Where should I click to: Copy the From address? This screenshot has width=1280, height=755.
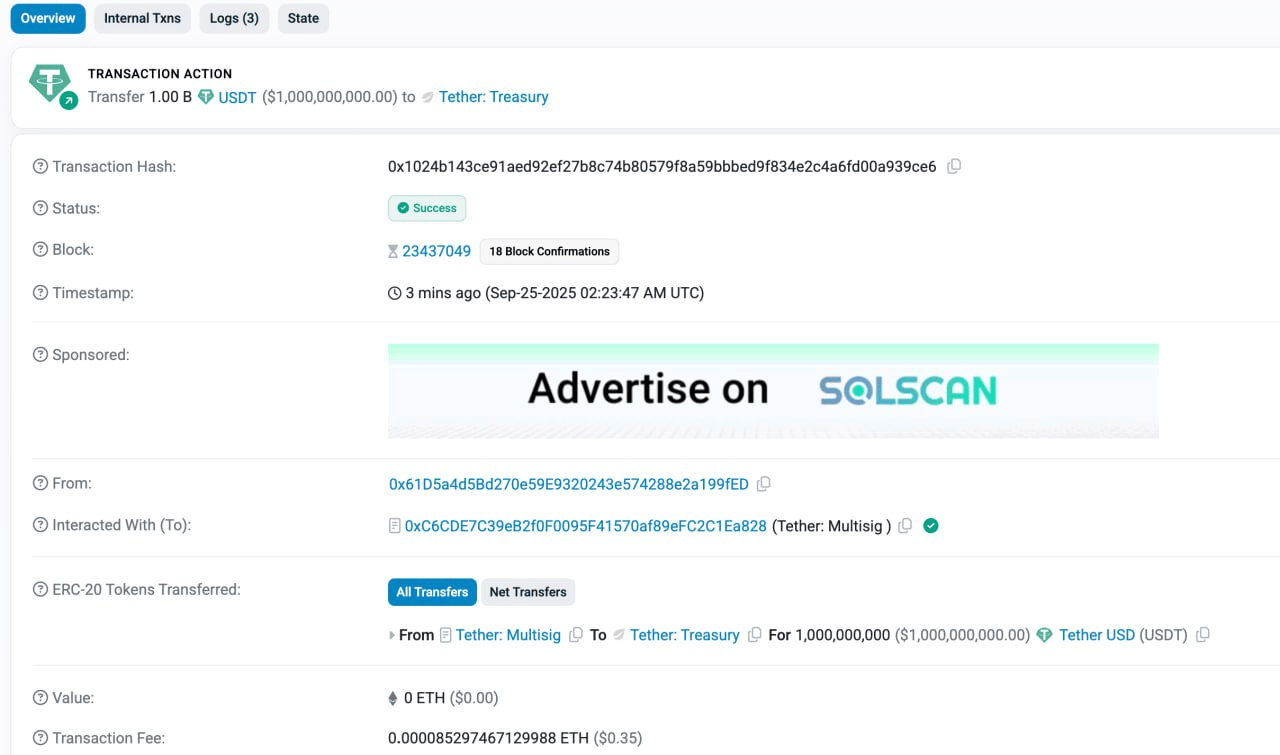764,484
